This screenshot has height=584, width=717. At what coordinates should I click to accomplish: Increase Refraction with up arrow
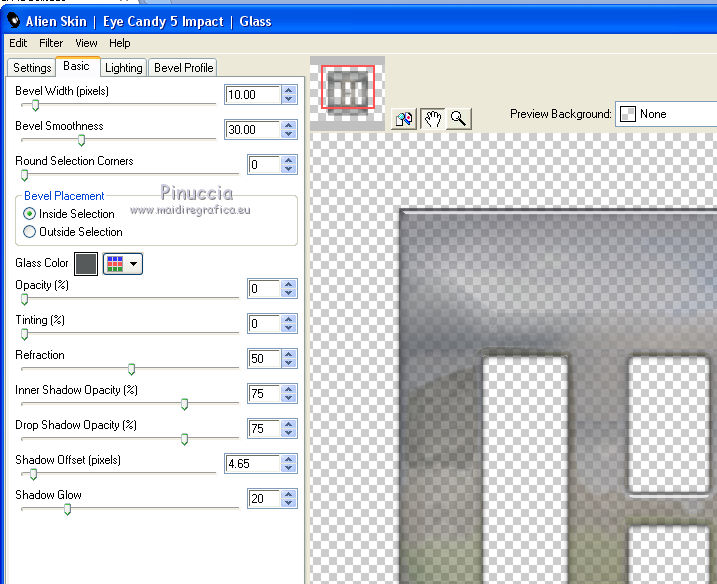tap(289, 354)
